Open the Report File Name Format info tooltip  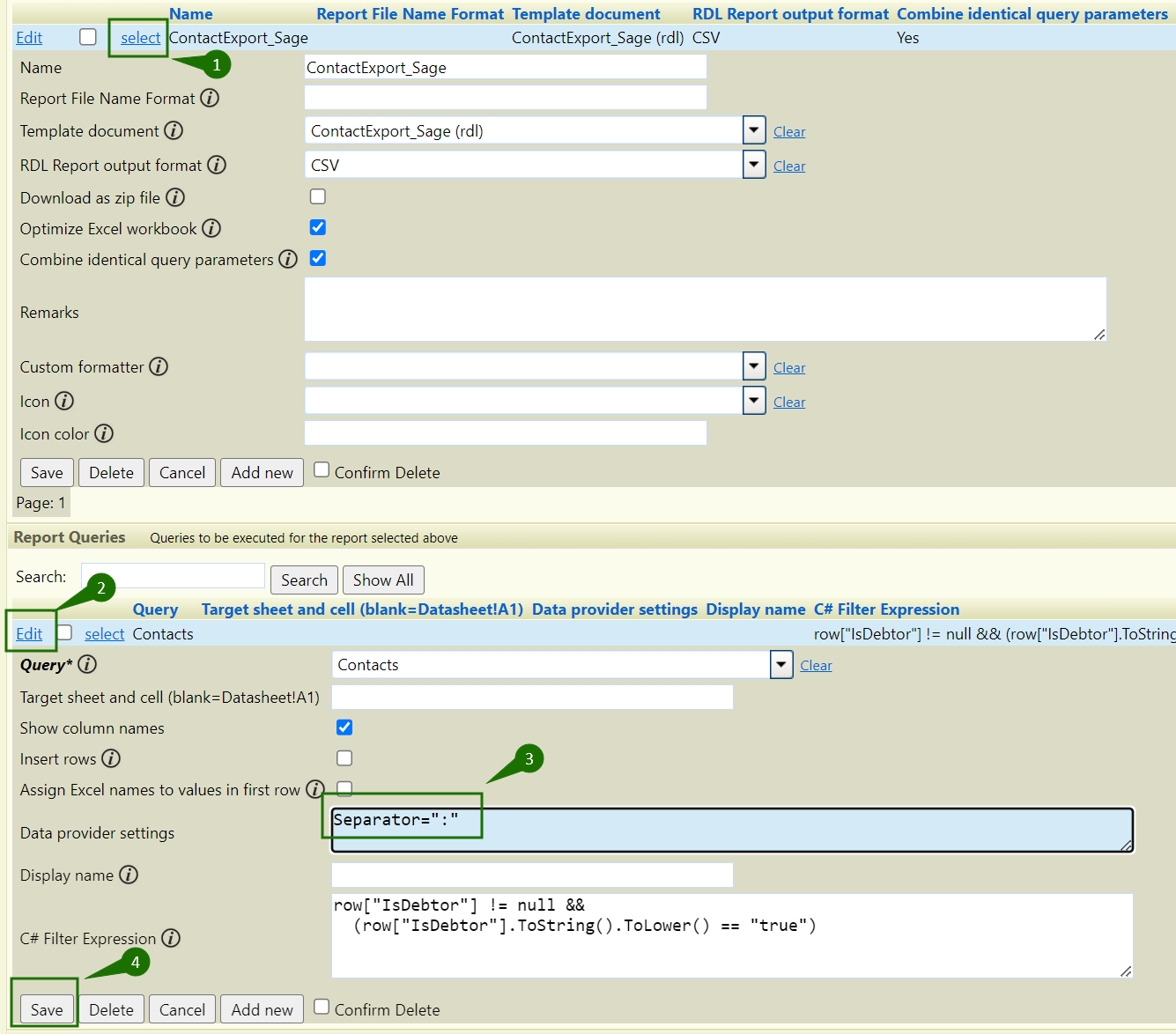[210, 98]
